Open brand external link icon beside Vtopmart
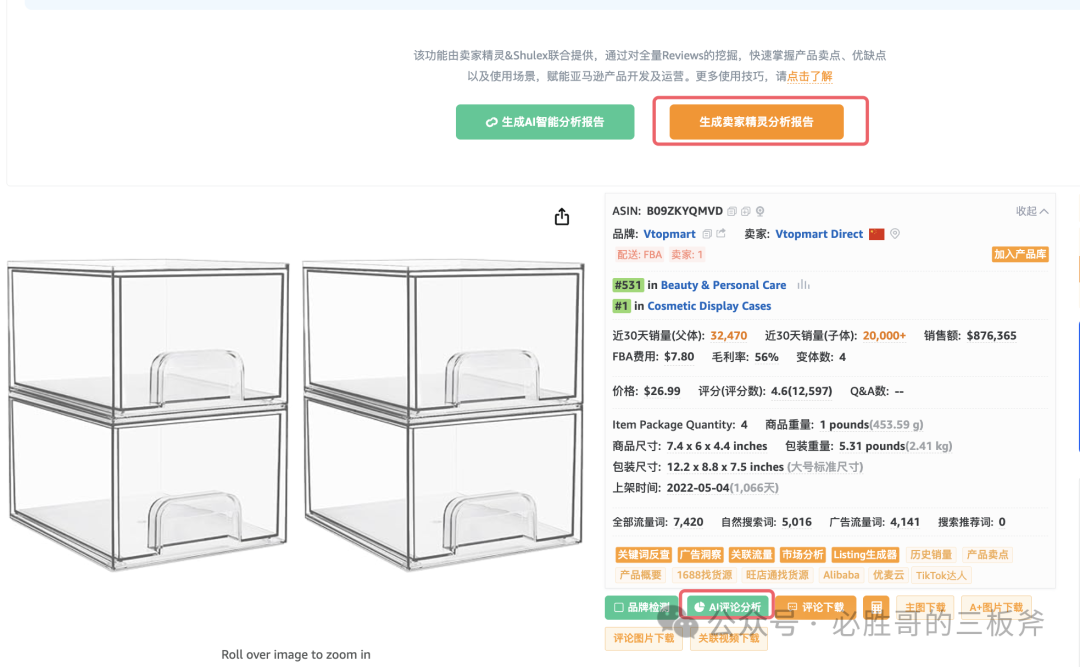 tap(721, 233)
